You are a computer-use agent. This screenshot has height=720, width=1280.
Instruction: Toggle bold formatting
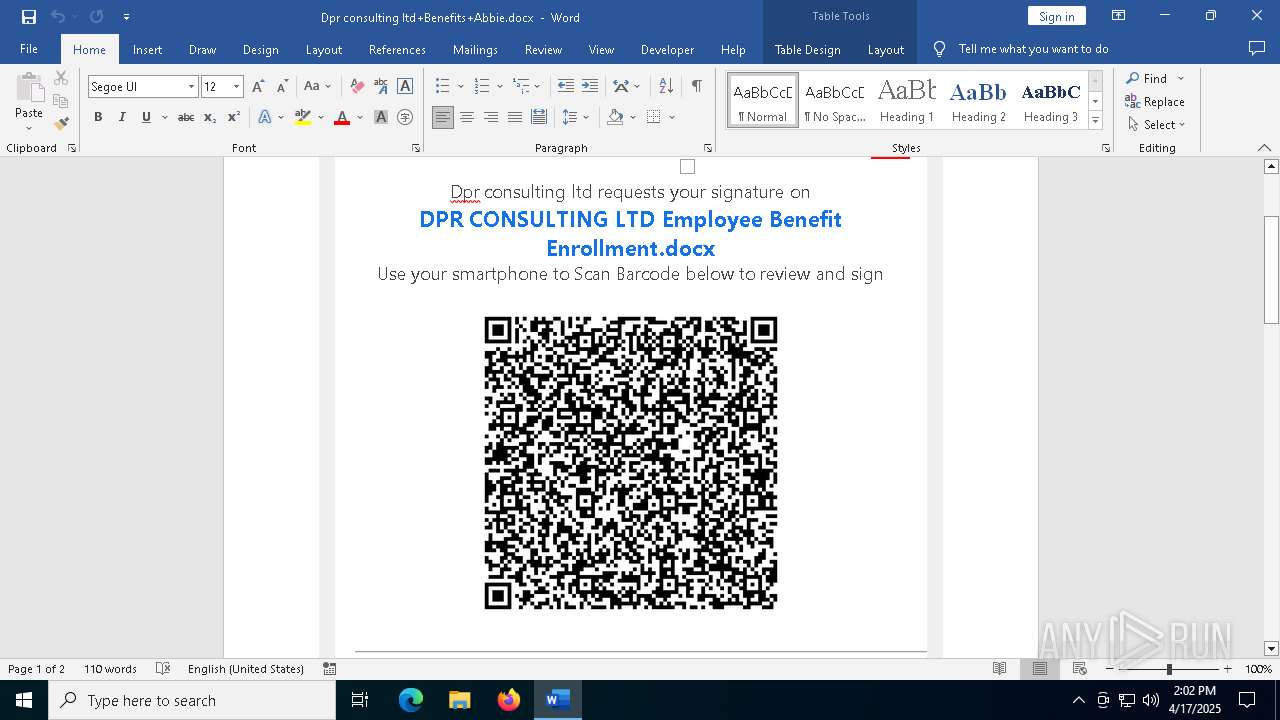point(98,117)
